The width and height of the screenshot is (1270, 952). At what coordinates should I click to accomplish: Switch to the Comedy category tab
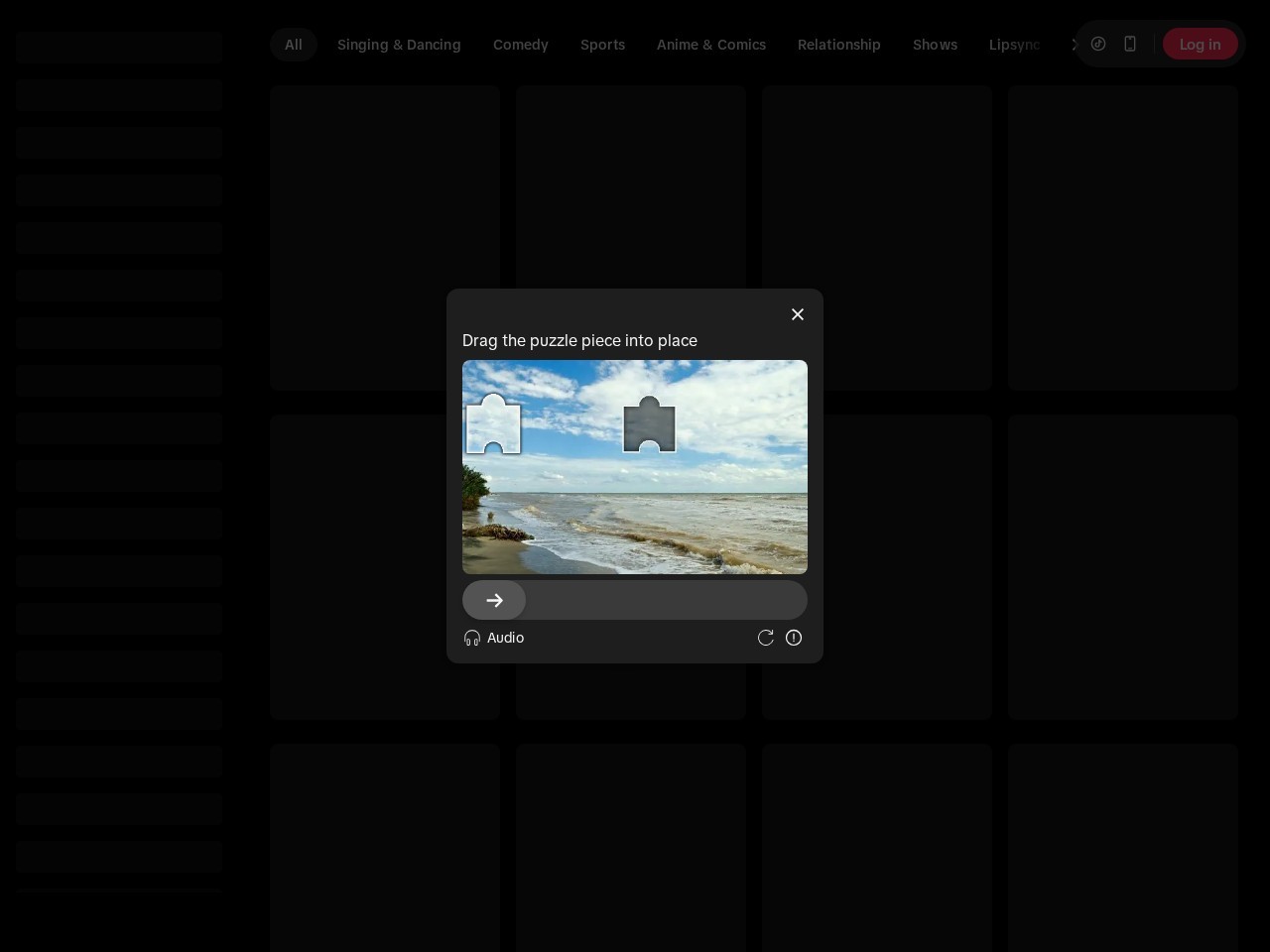point(521,45)
